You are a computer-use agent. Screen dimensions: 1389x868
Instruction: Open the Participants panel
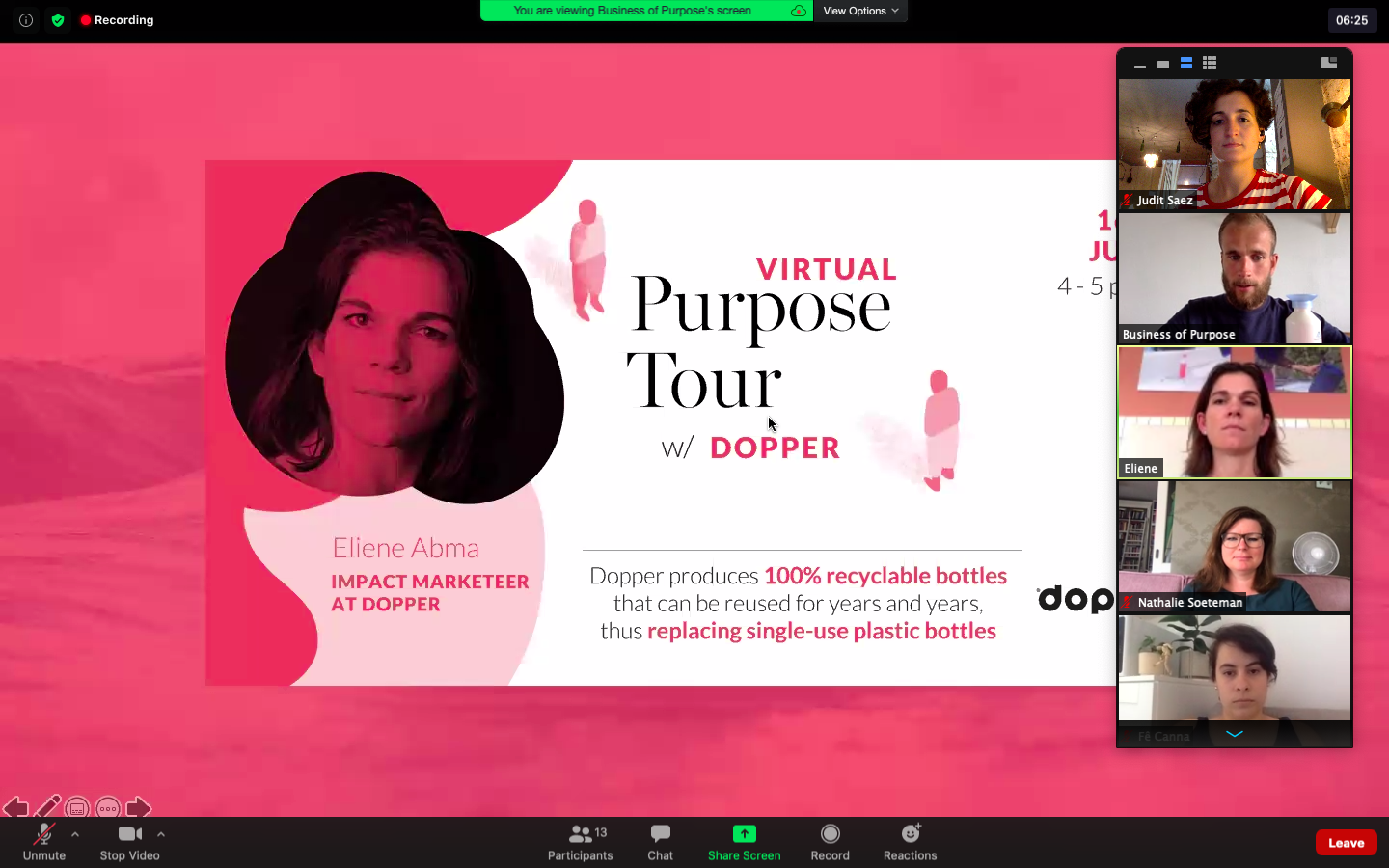coord(581,842)
